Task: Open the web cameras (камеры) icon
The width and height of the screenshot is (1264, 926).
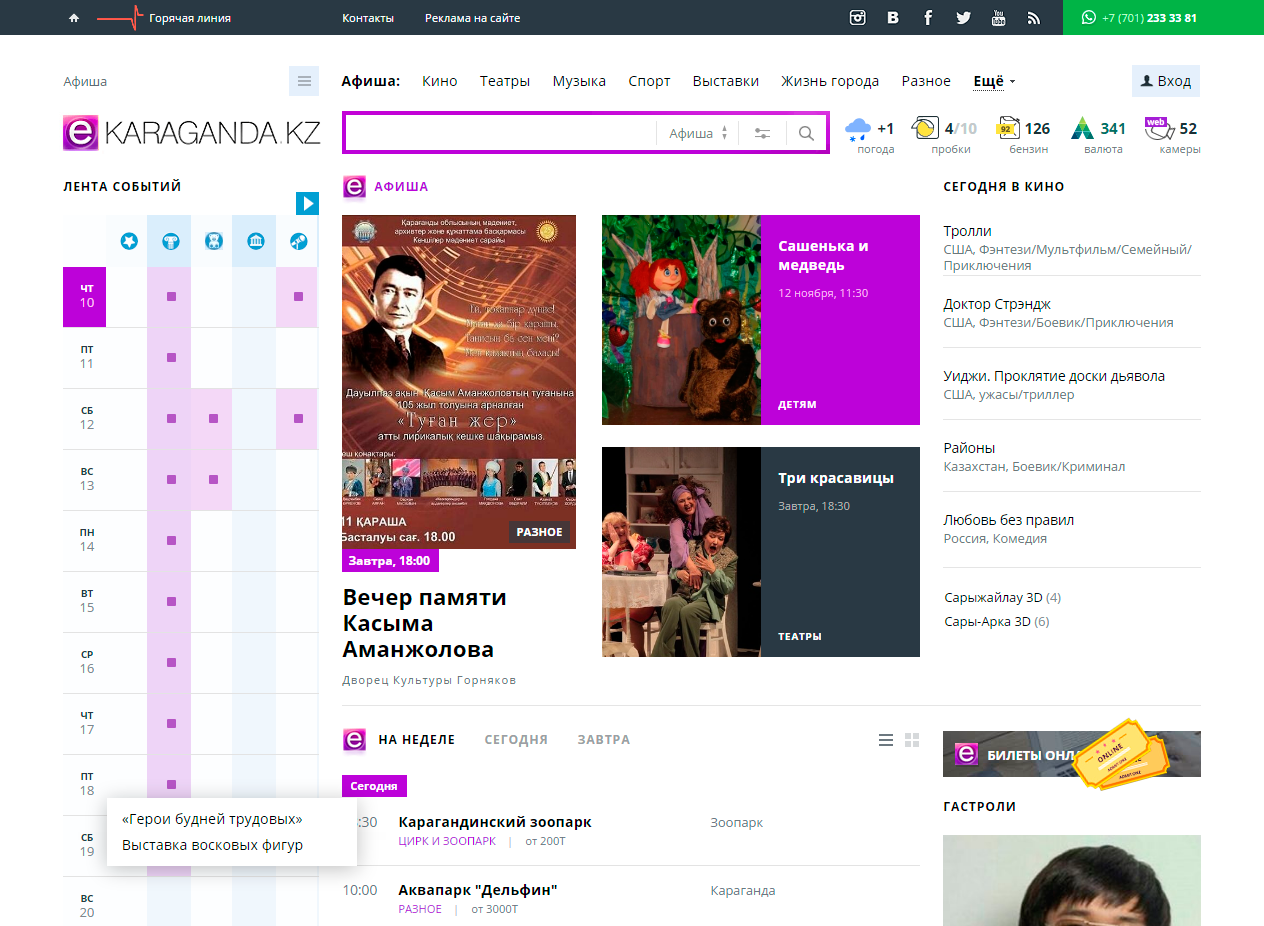Action: click(1158, 129)
